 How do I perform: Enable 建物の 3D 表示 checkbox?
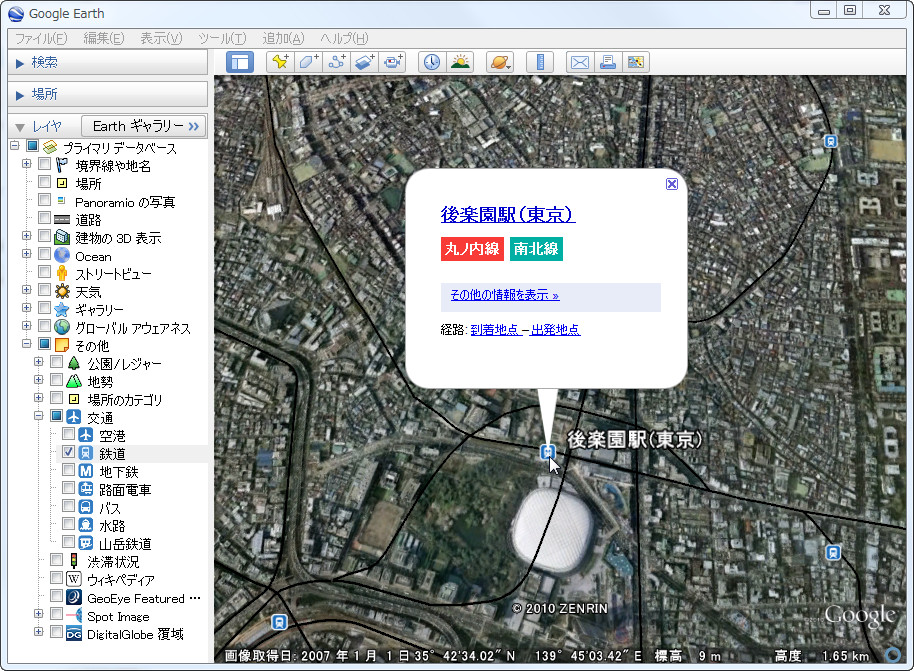click(x=44, y=236)
